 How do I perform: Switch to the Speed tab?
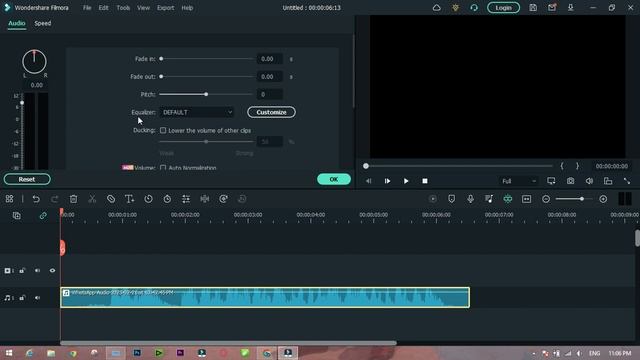pyautogui.click(x=43, y=23)
